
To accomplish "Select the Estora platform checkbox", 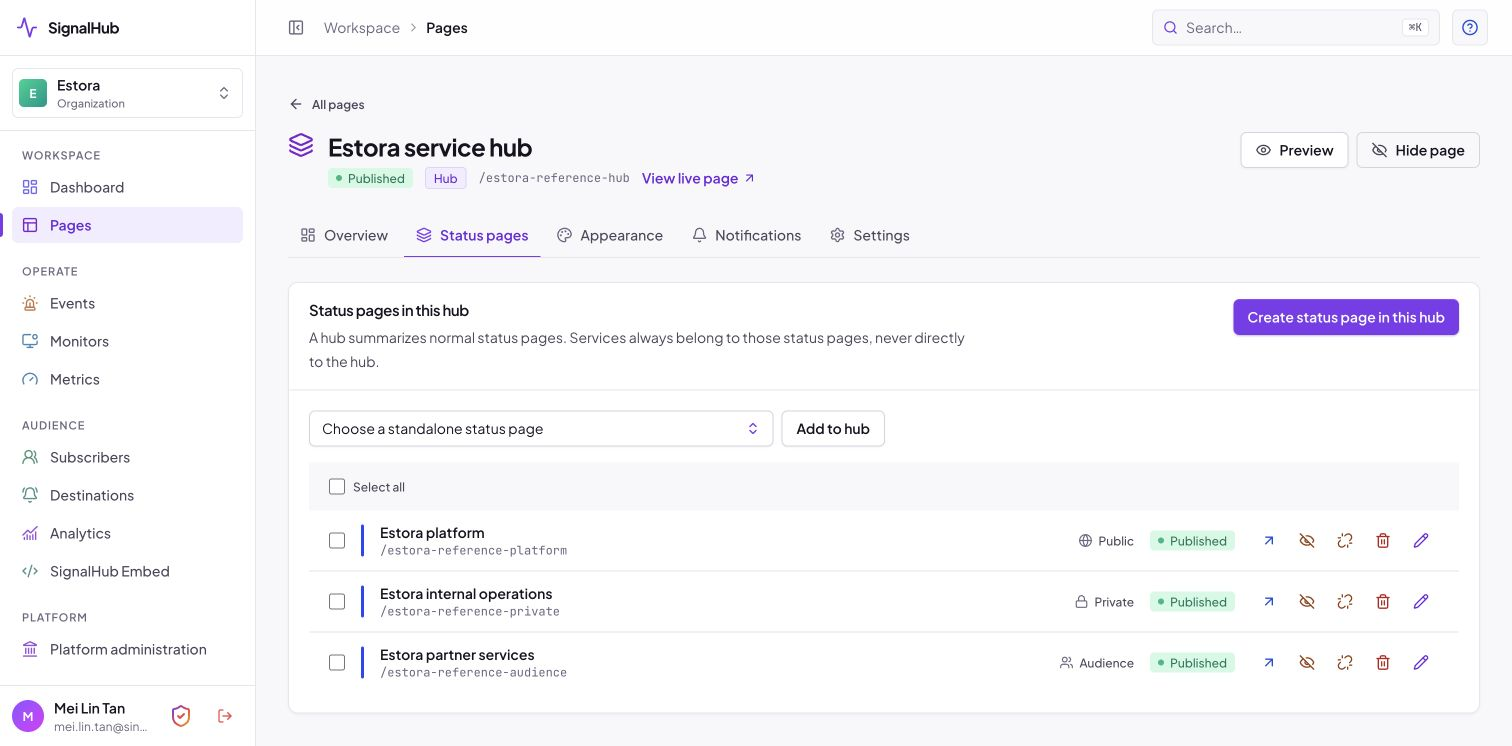I will 337,541.
